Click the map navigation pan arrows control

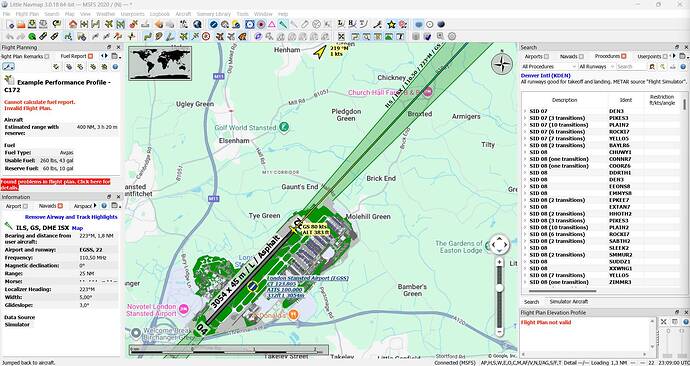coord(499,245)
